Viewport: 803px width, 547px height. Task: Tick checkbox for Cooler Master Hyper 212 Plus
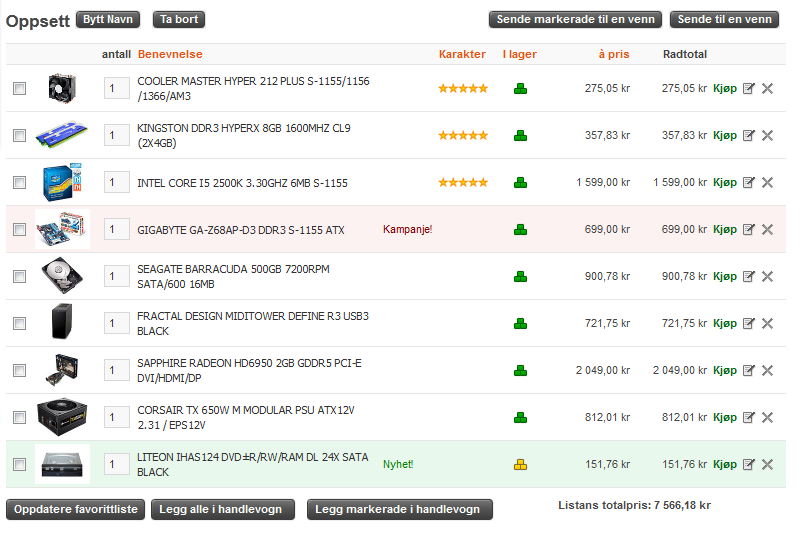[x=19, y=89]
